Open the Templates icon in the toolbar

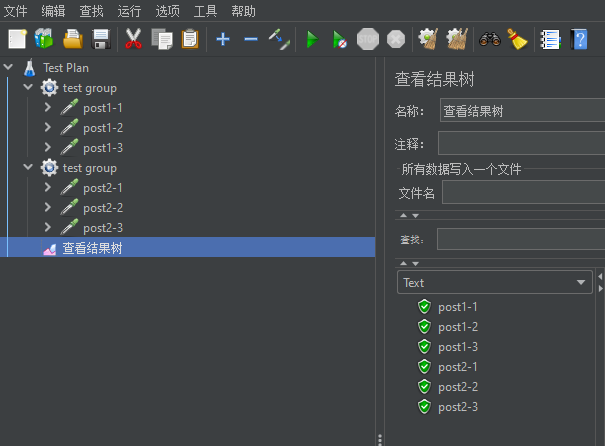click(x=44, y=39)
